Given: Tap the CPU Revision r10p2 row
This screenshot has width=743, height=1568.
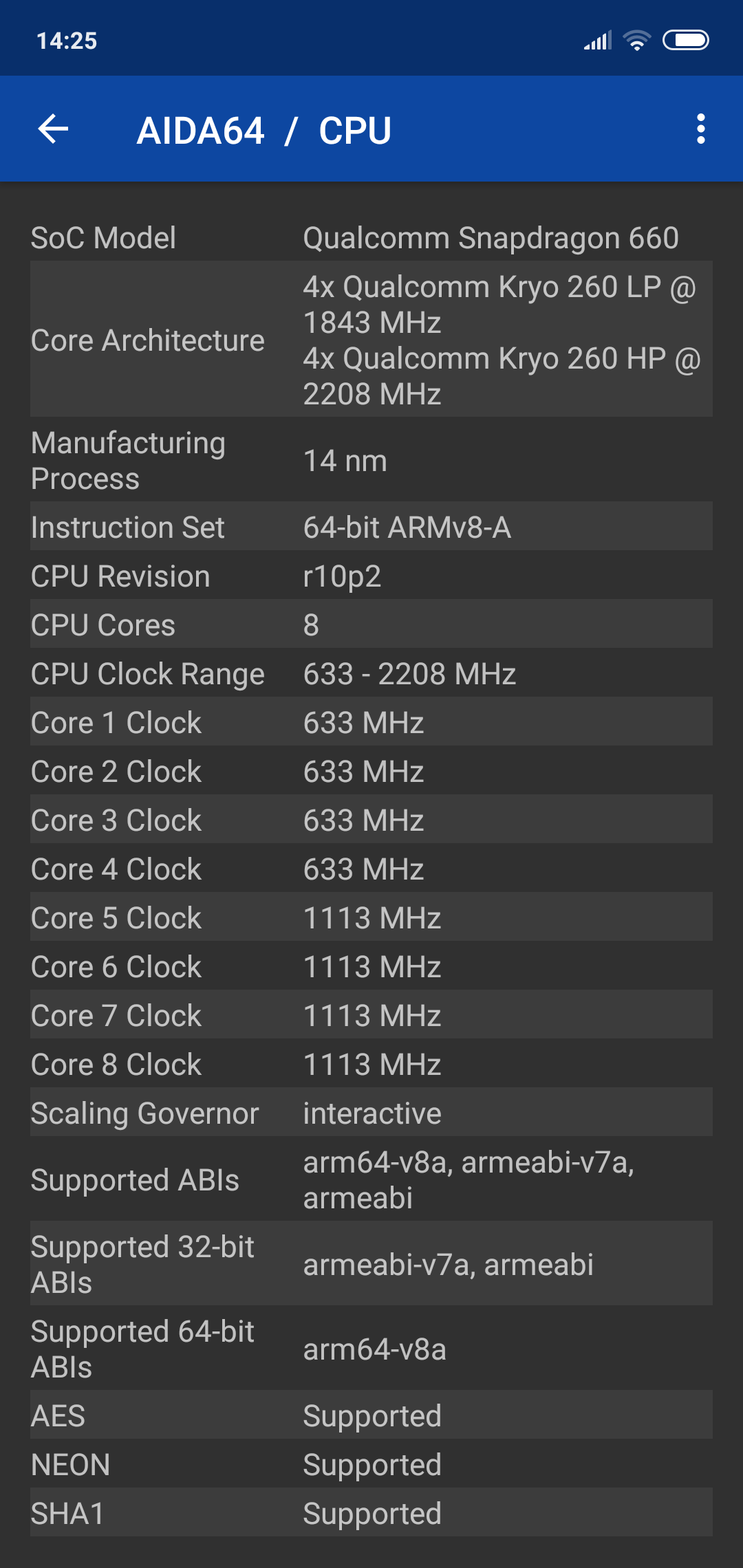Looking at the screenshot, I should pyautogui.click(x=371, y=576).
